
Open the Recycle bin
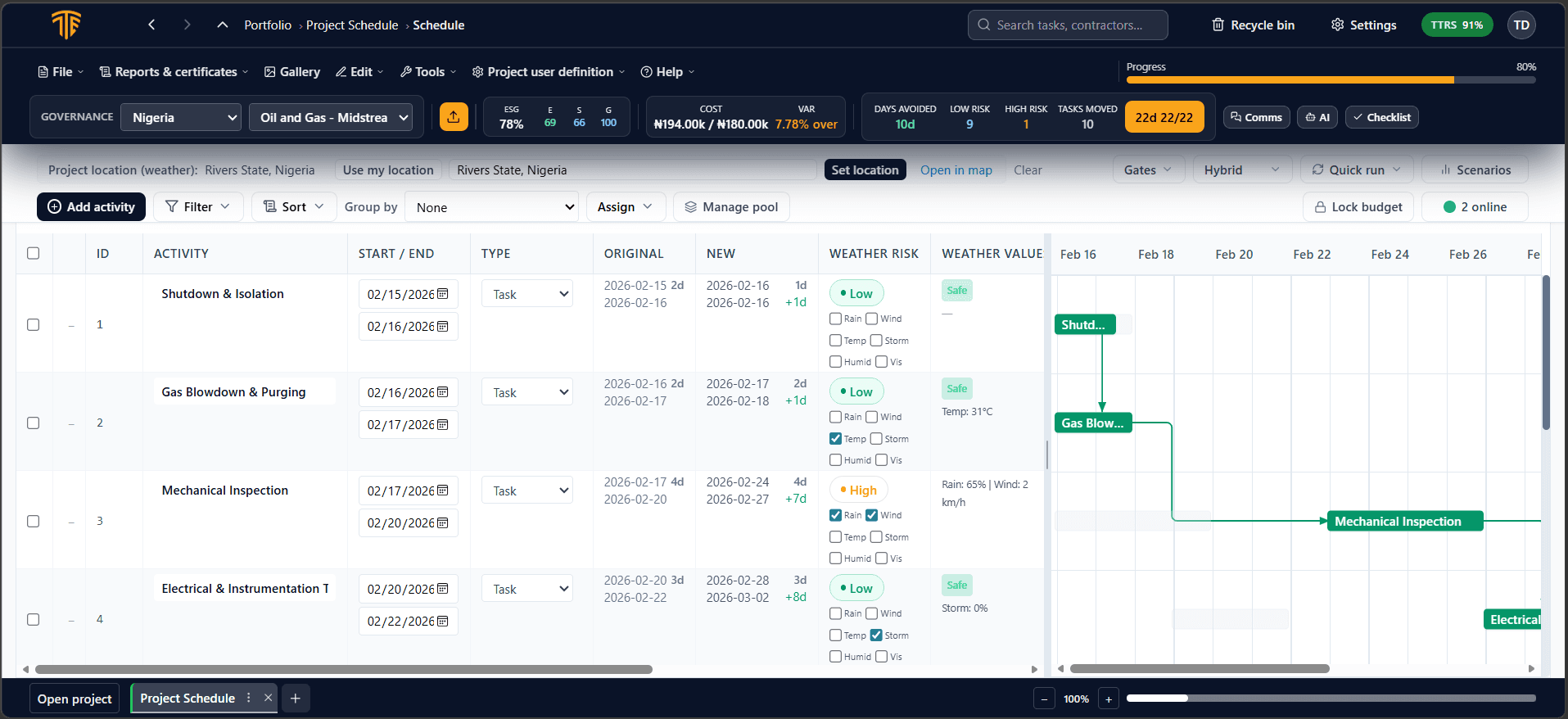1253,25
